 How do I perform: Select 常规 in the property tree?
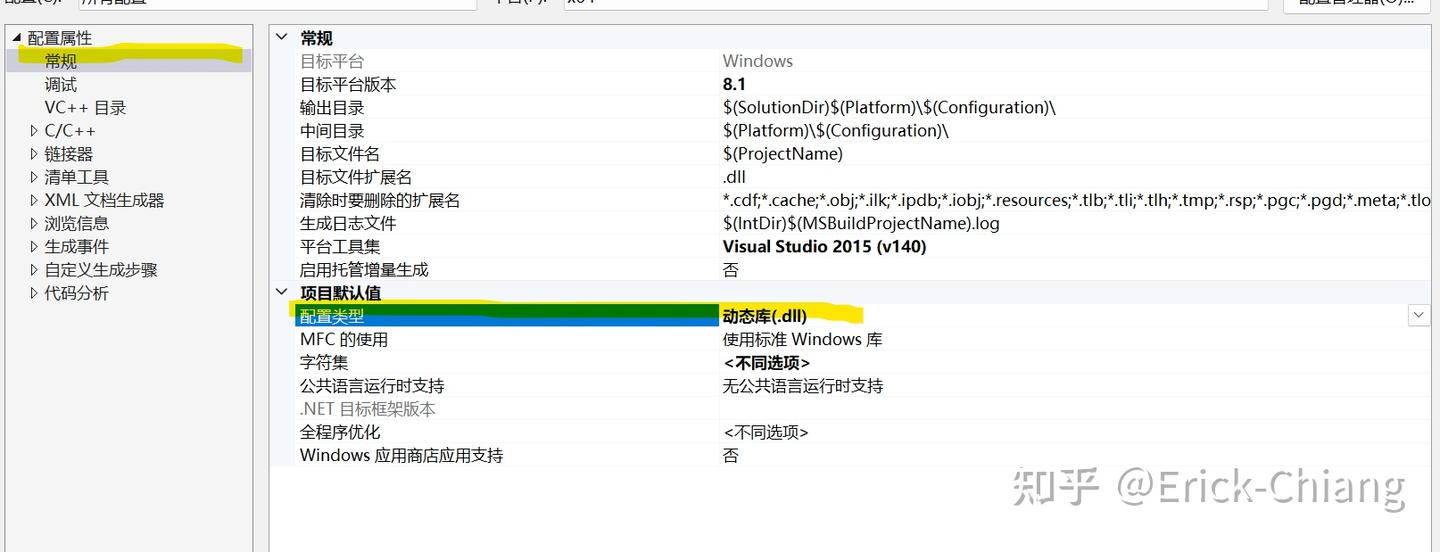click(61, 62)
